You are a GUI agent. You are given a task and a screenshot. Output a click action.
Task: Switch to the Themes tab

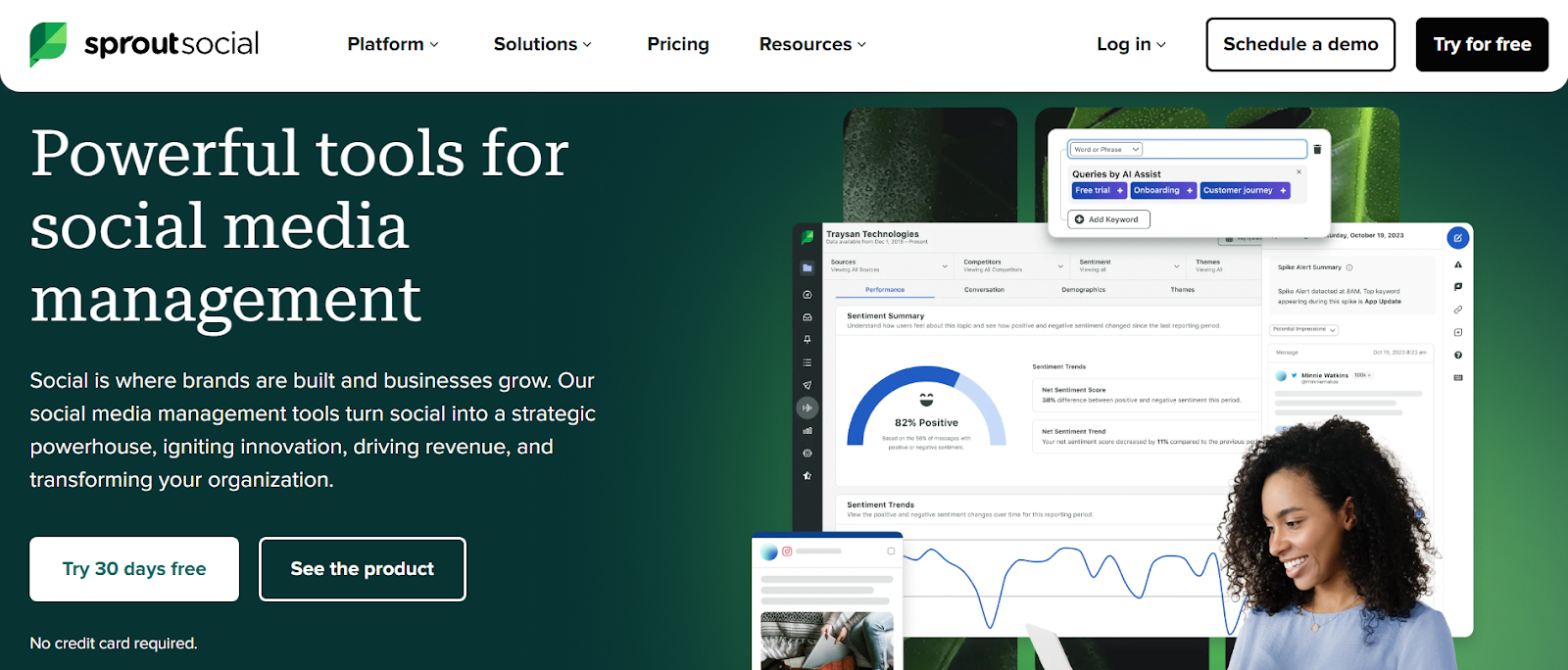coord(1182,290)
